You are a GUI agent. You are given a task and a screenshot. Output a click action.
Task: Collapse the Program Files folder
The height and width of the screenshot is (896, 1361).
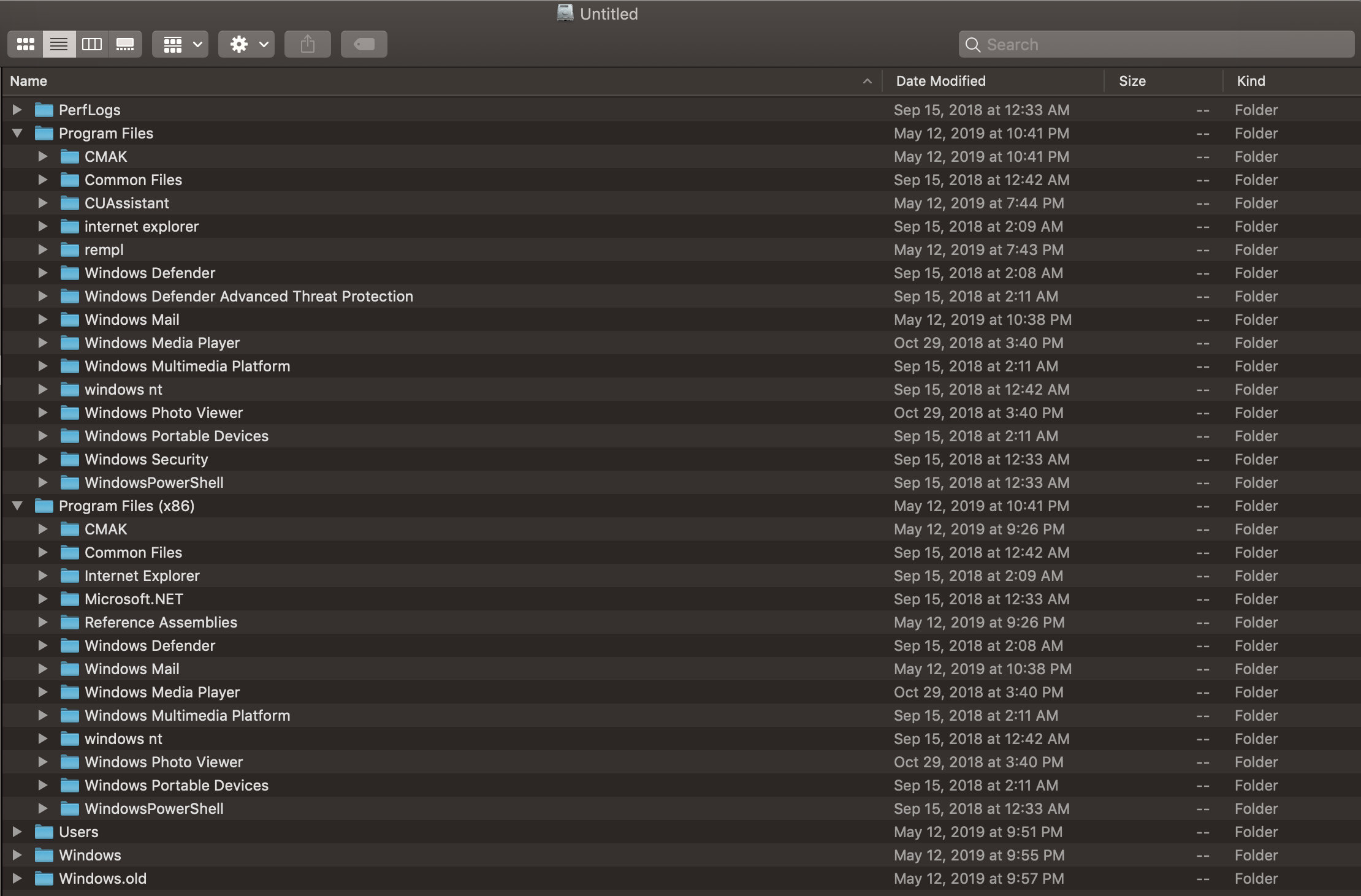pyautogui.click(x=17, y=133)
